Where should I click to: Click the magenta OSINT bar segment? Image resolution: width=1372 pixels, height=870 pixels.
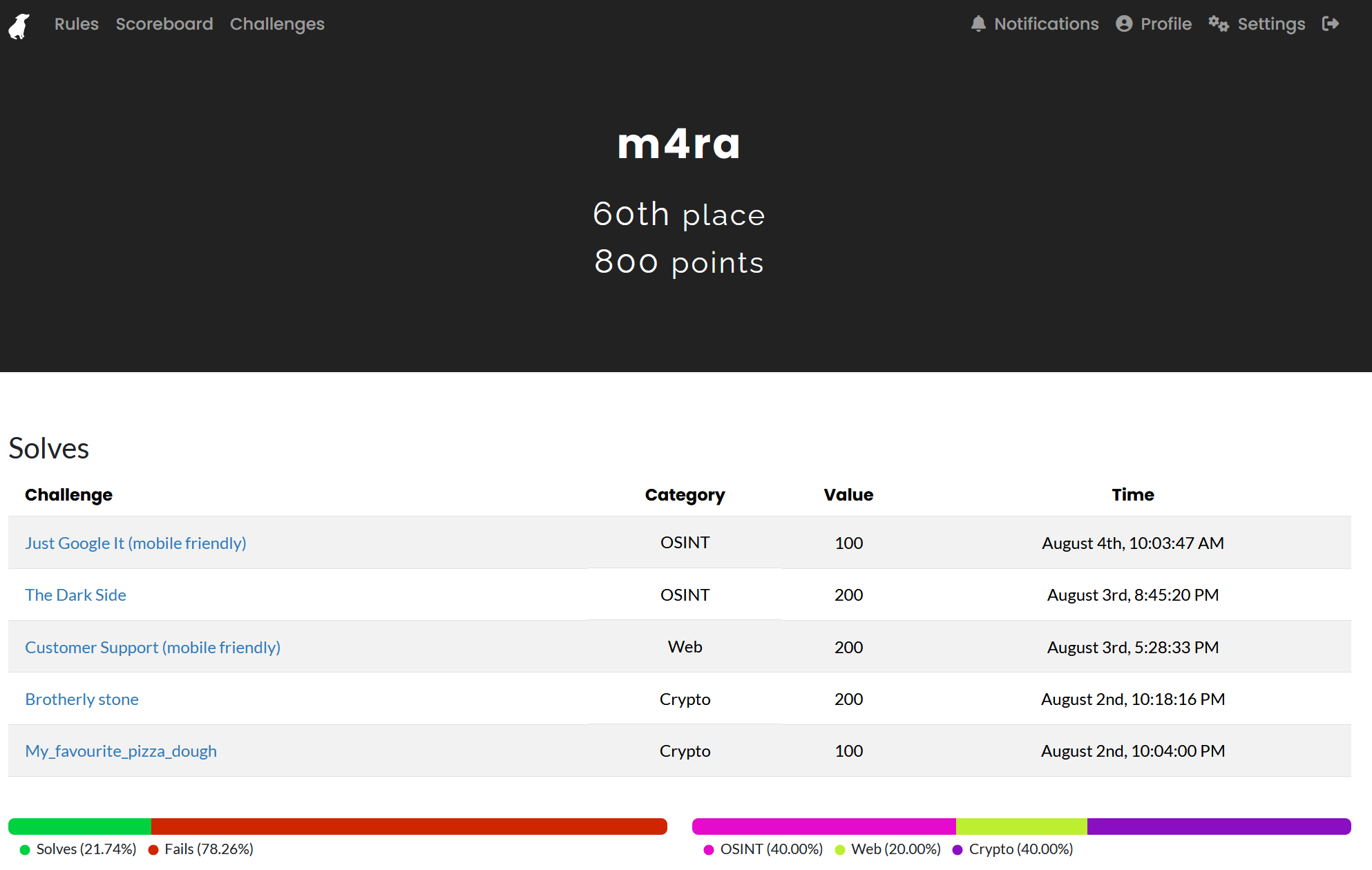[823, 826]
